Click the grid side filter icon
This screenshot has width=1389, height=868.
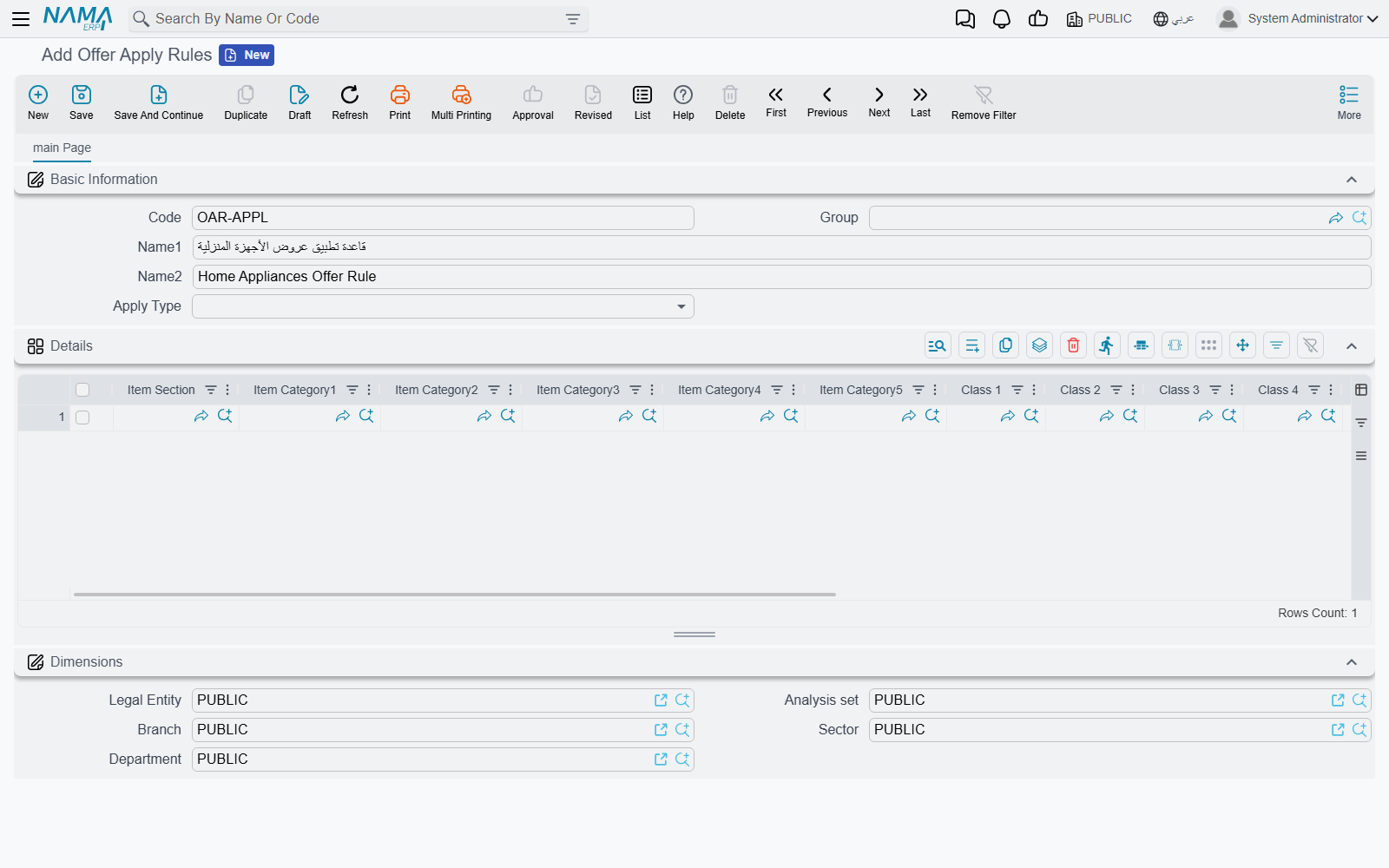pos(1361,423)
